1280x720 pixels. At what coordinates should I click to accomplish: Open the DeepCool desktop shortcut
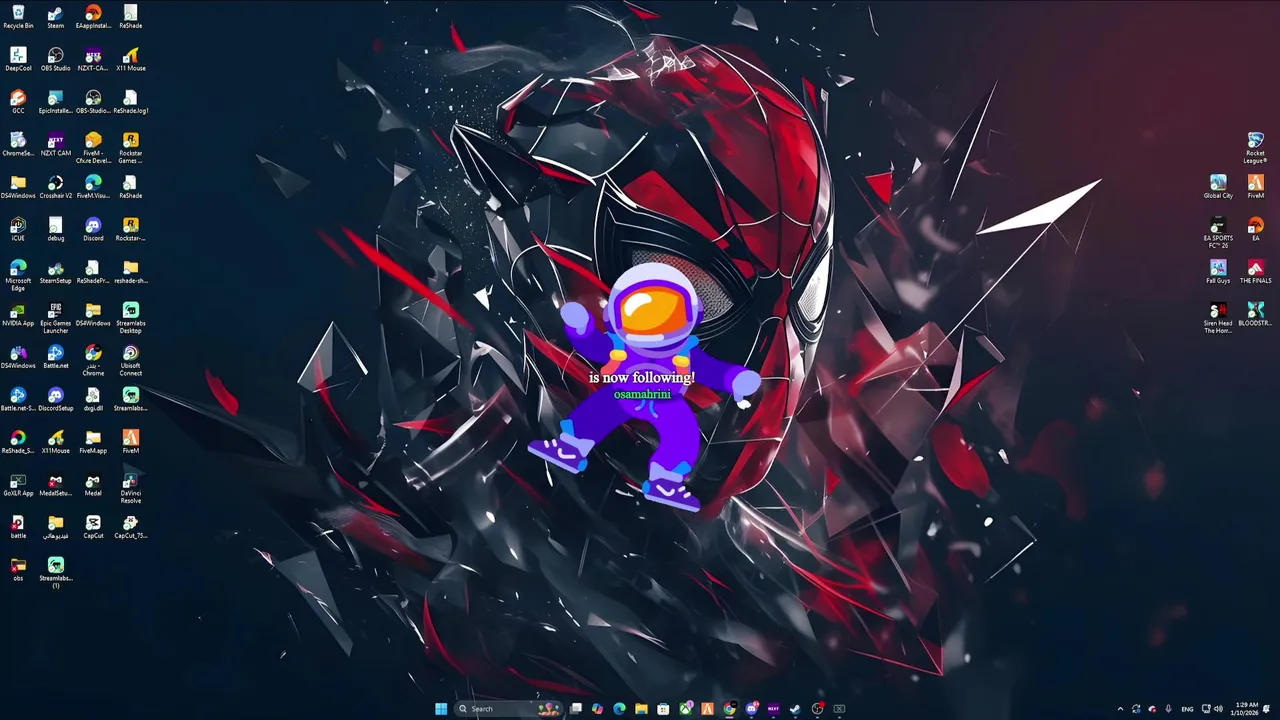(x=18, y=59)
